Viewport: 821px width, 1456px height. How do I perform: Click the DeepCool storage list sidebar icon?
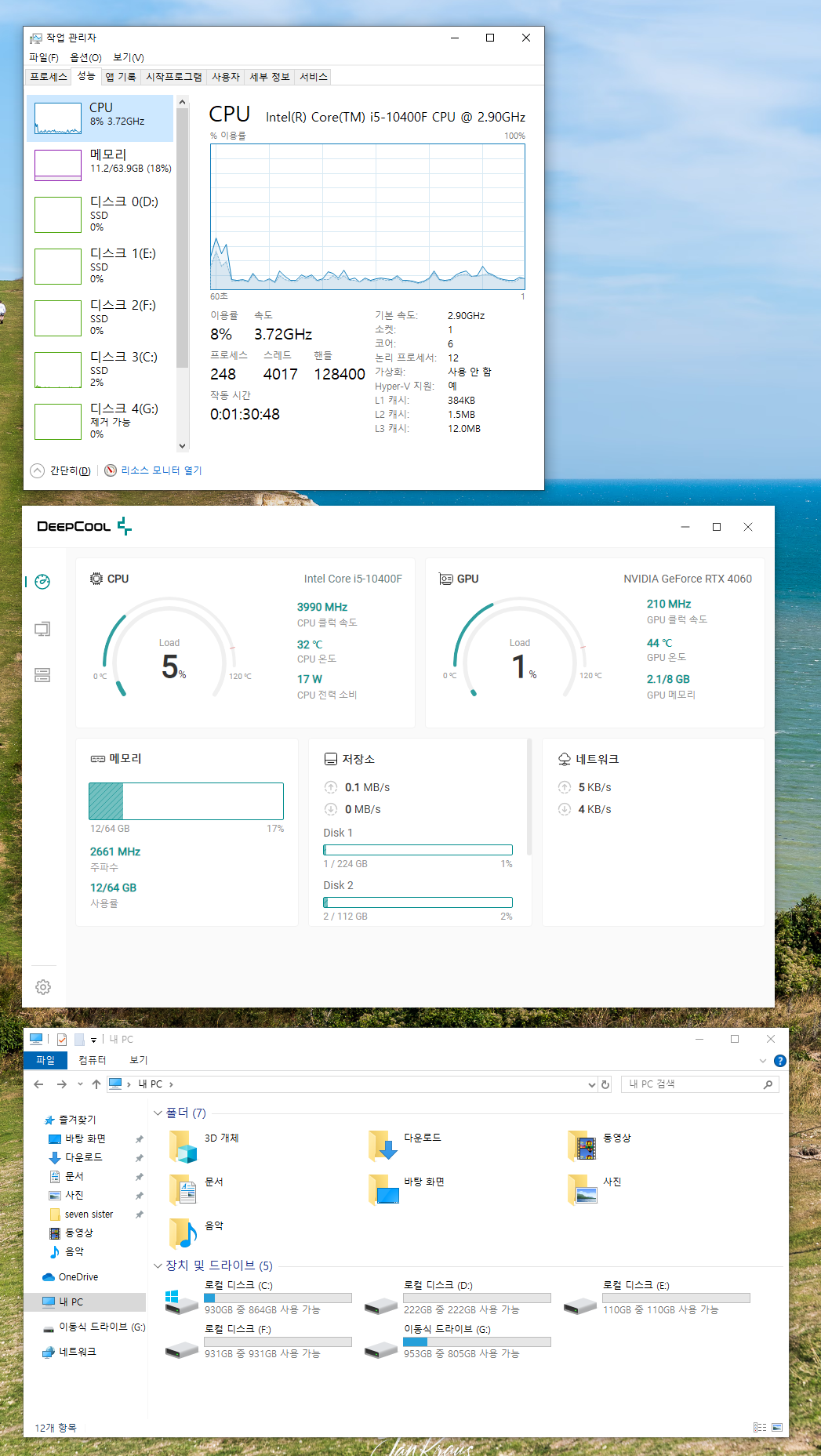click(x=43, y=675)
